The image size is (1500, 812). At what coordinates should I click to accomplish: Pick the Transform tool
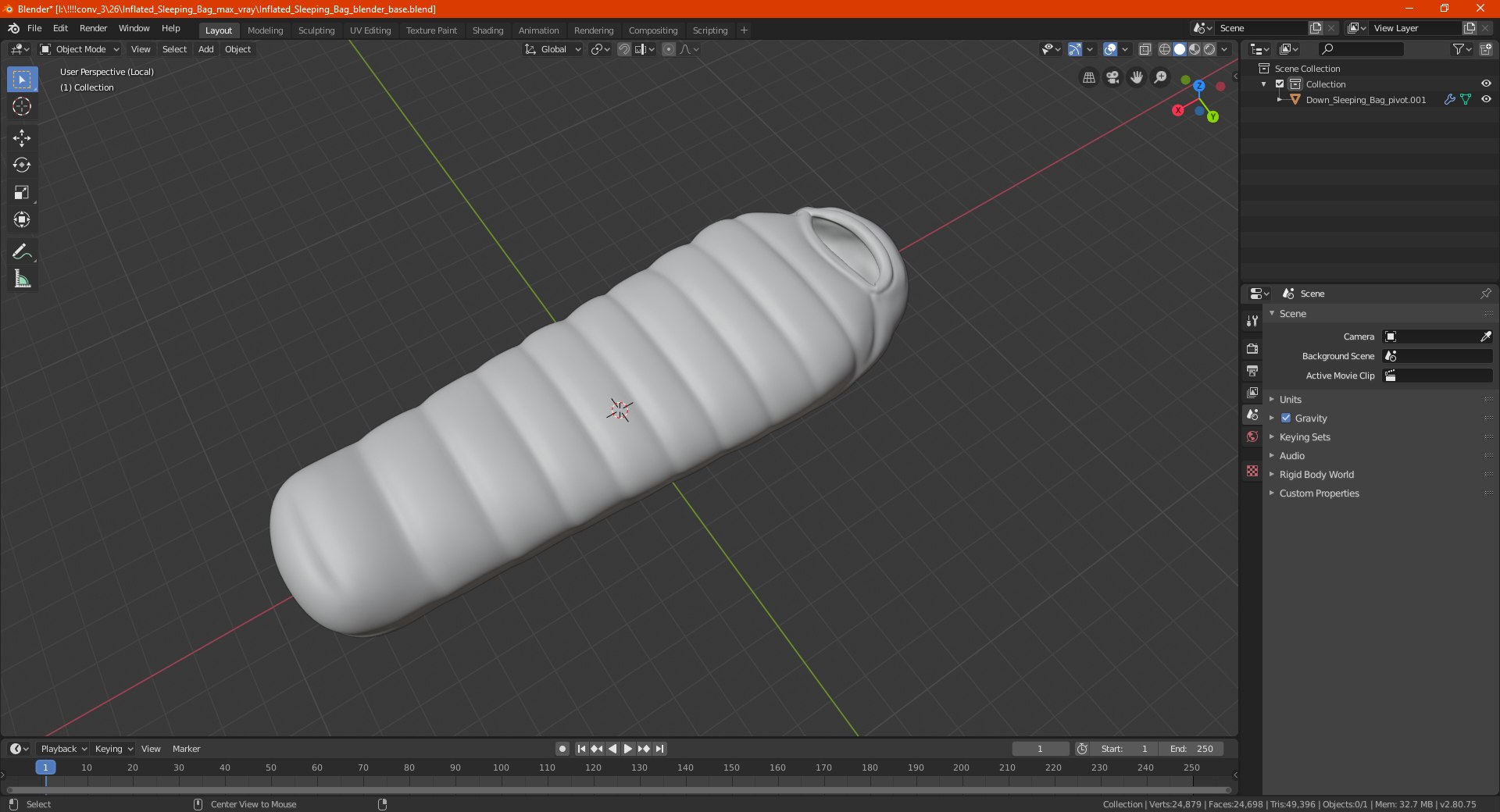pyautogui.click(x=22, y=220)
